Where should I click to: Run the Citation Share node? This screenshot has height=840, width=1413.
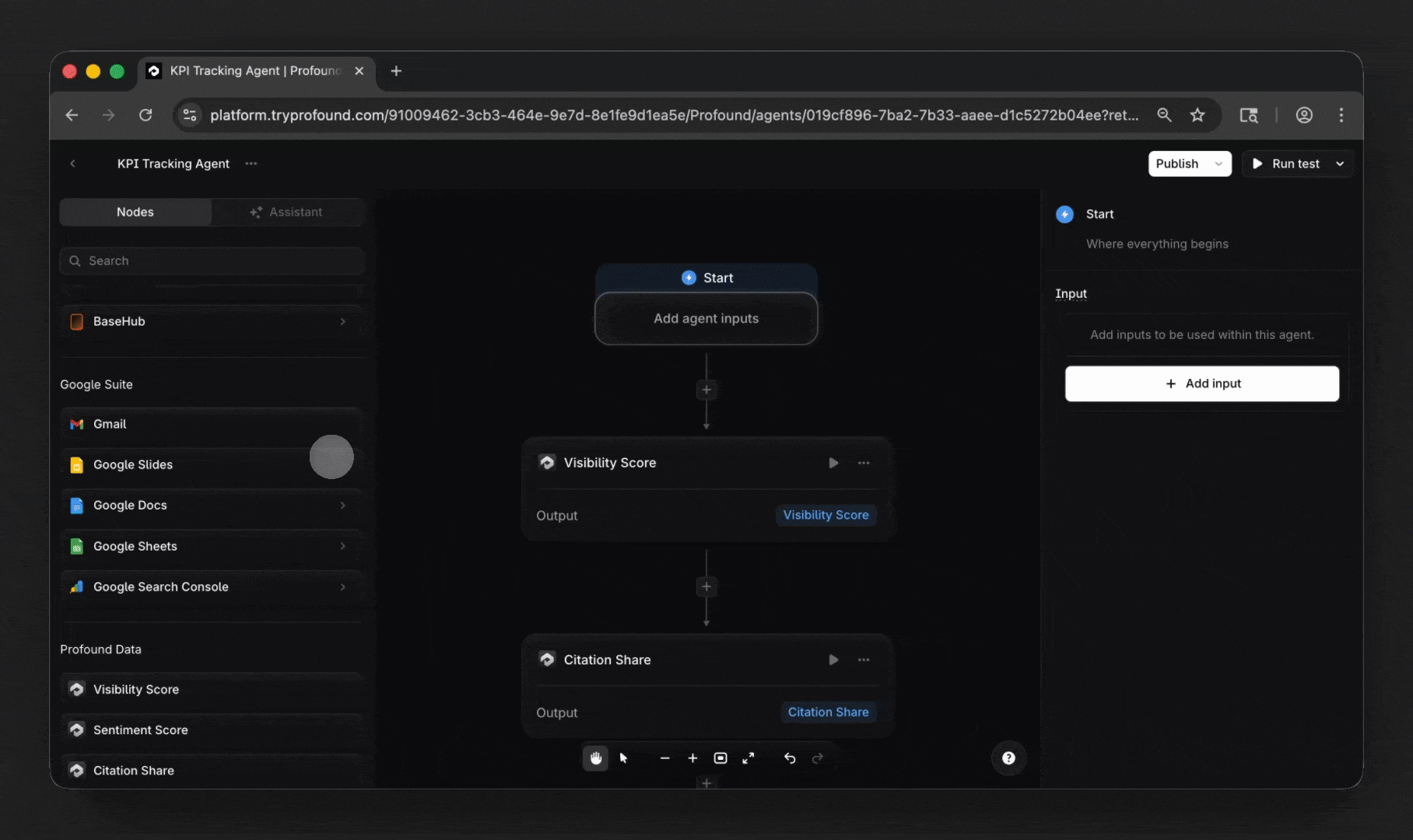833,660
